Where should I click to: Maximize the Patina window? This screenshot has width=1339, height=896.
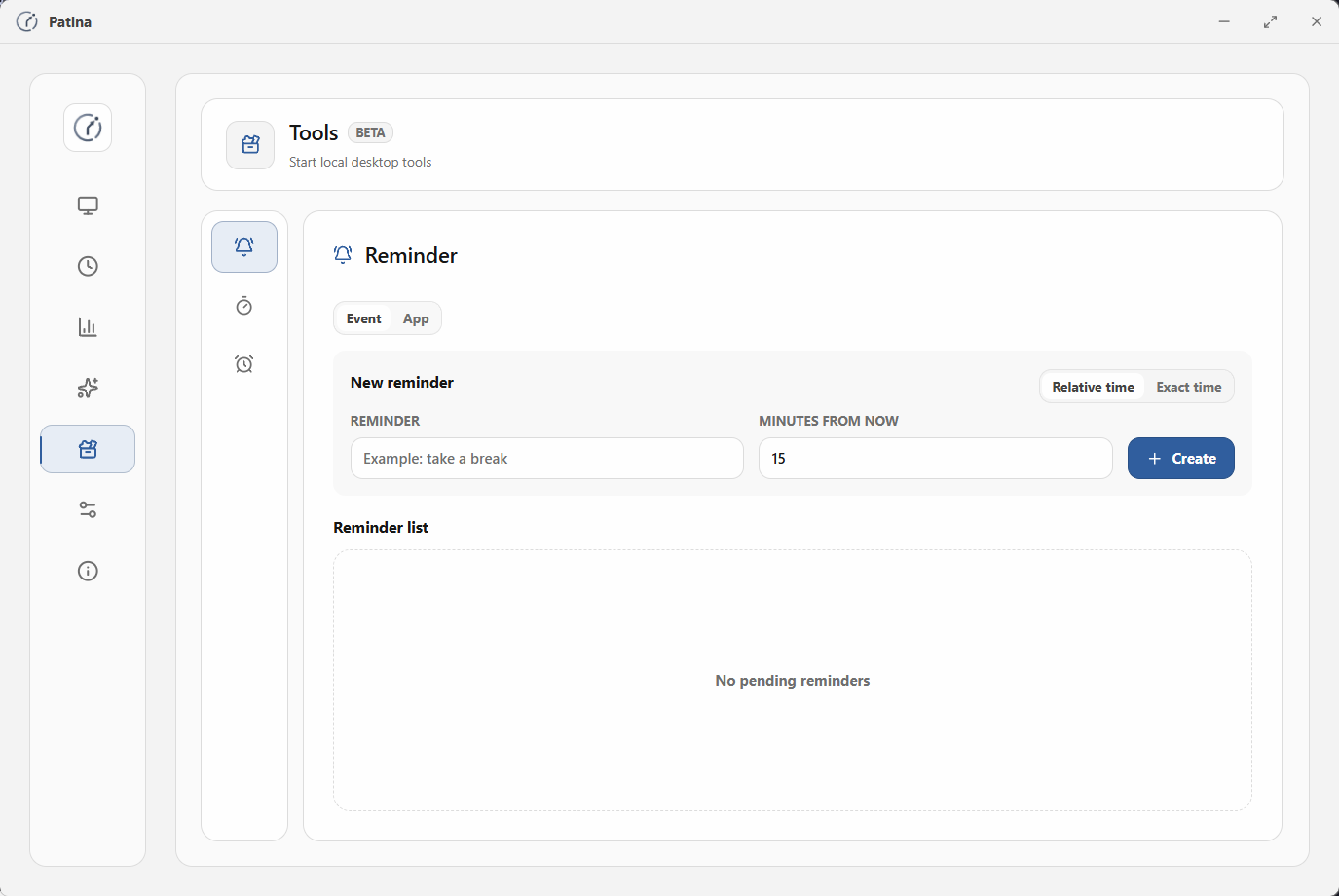tap(1270, 21)
